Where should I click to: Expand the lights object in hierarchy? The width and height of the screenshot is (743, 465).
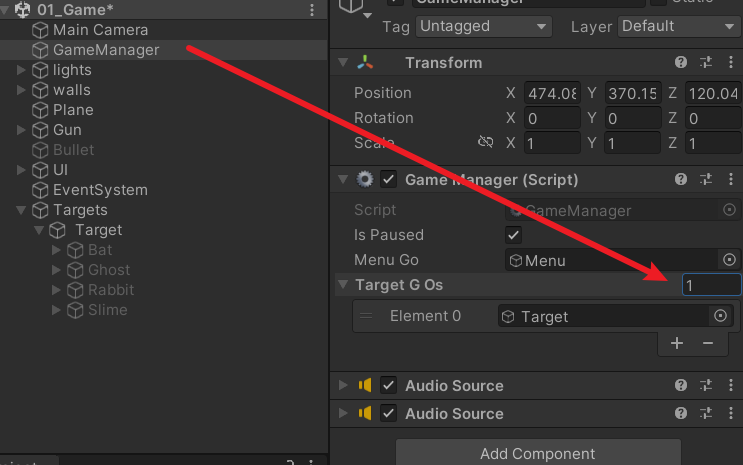22,70
